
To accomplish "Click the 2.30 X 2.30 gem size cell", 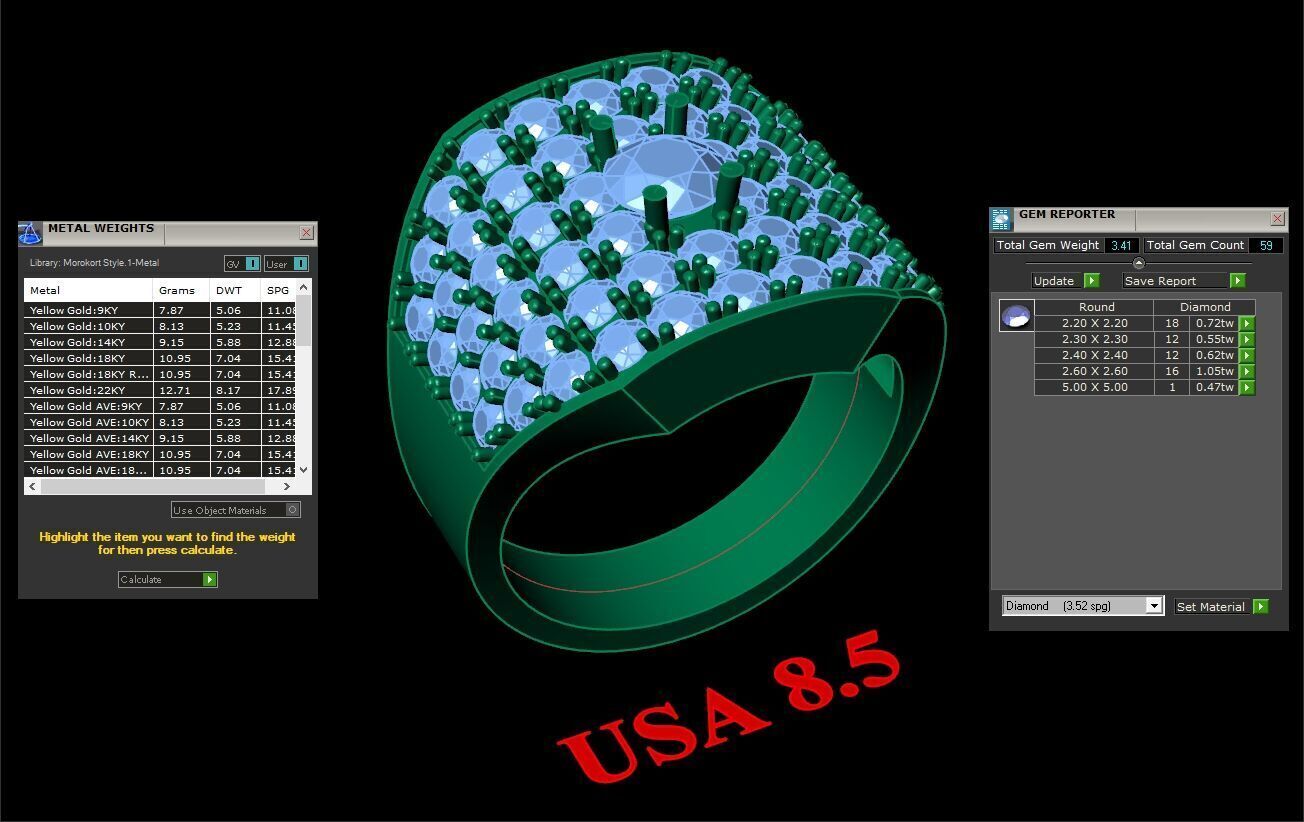I will point(1094,340).
